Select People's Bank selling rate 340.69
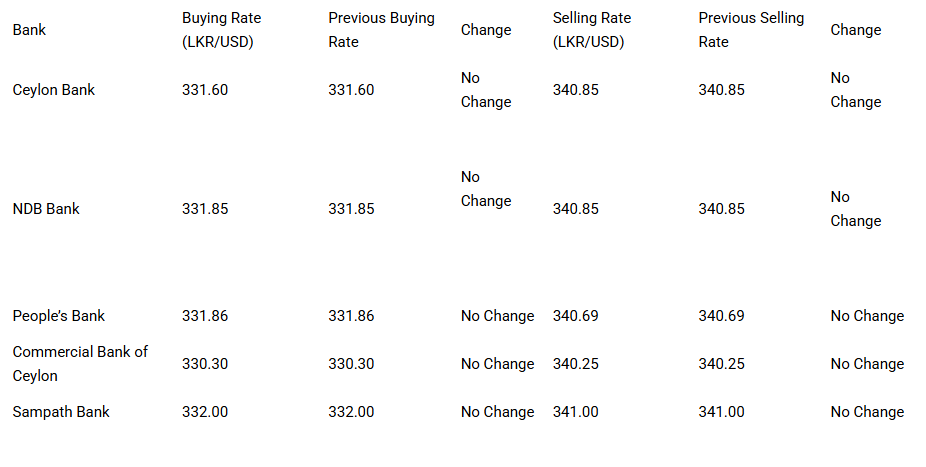 tap(576, 316)
